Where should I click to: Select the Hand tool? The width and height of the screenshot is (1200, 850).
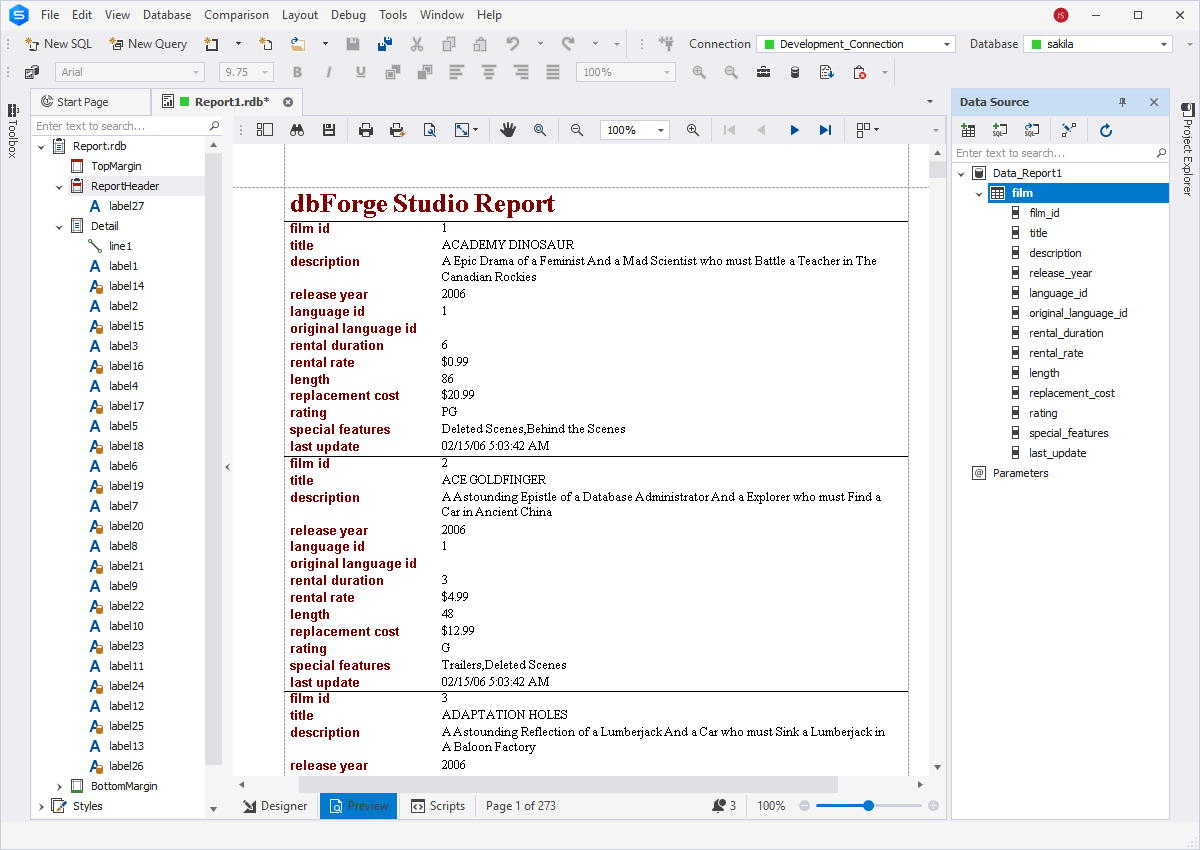[508, 130]
